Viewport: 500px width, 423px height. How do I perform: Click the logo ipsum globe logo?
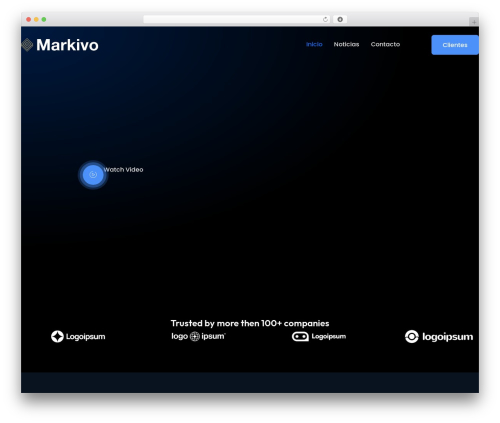coord(198,336)
